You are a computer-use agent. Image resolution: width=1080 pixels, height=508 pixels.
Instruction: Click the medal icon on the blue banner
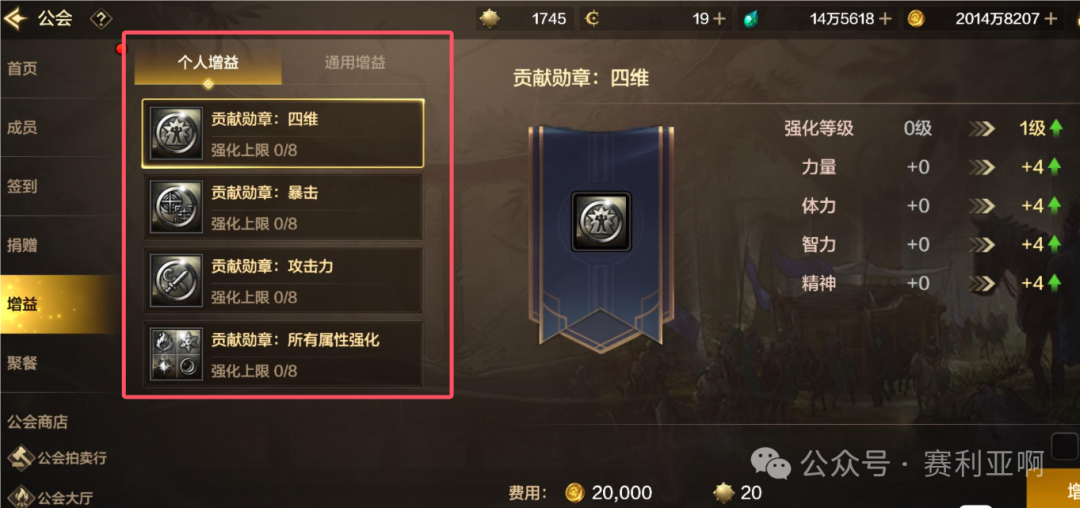coord(601,222)
